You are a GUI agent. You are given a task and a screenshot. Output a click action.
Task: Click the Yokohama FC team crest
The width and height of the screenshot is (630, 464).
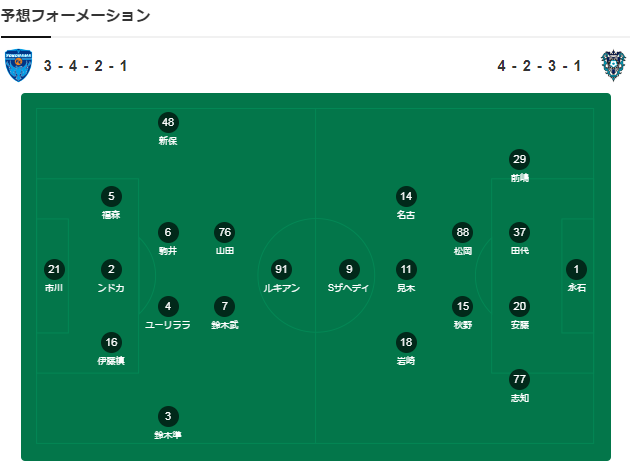pyautogui.click(x=18, y=65)
